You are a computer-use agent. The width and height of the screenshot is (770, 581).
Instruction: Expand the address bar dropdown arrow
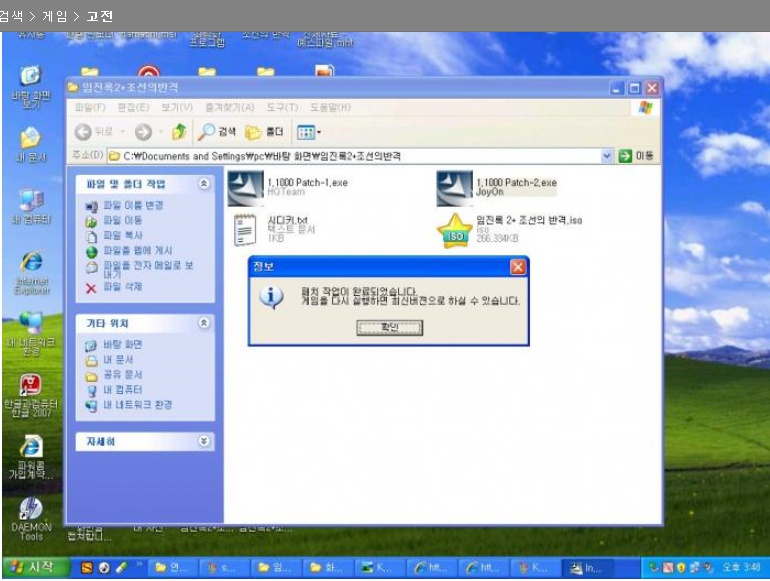coord(606,156)
